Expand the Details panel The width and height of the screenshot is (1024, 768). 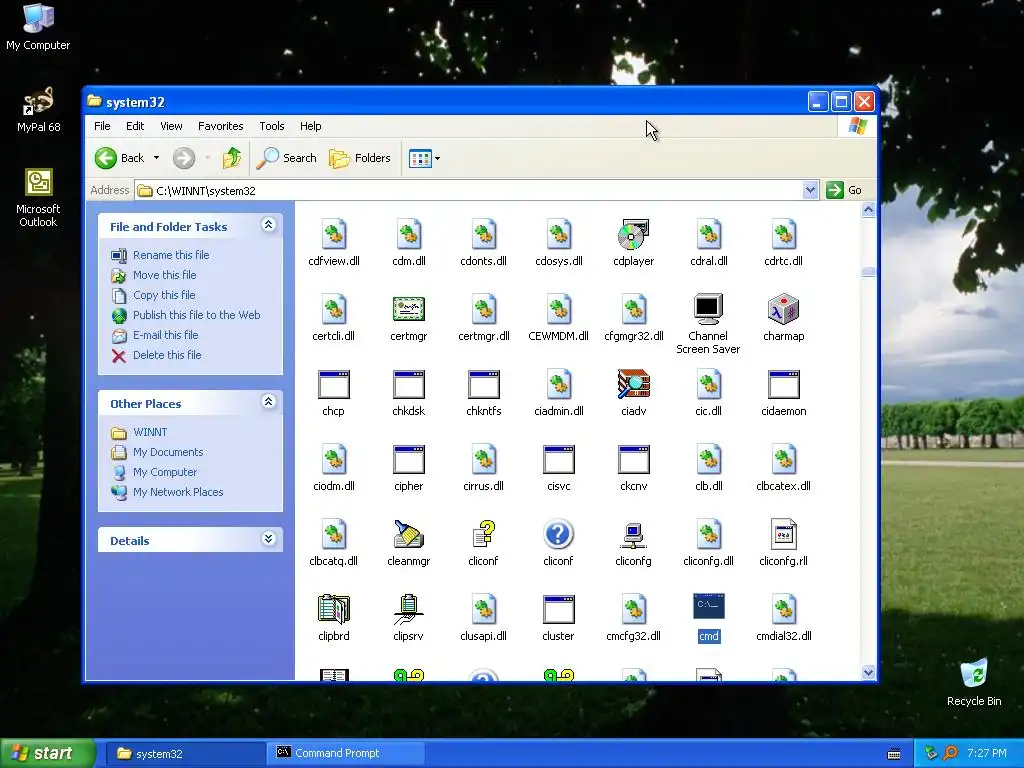tap(268, 539)
